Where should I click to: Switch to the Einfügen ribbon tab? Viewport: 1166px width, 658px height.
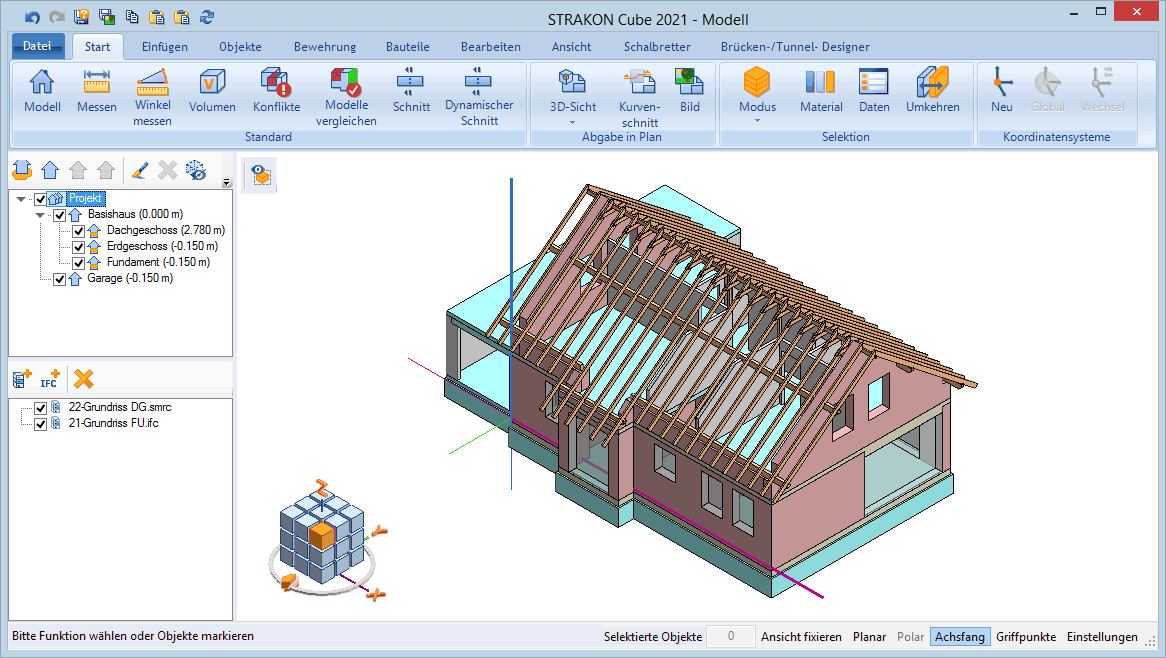coord(164,47)
